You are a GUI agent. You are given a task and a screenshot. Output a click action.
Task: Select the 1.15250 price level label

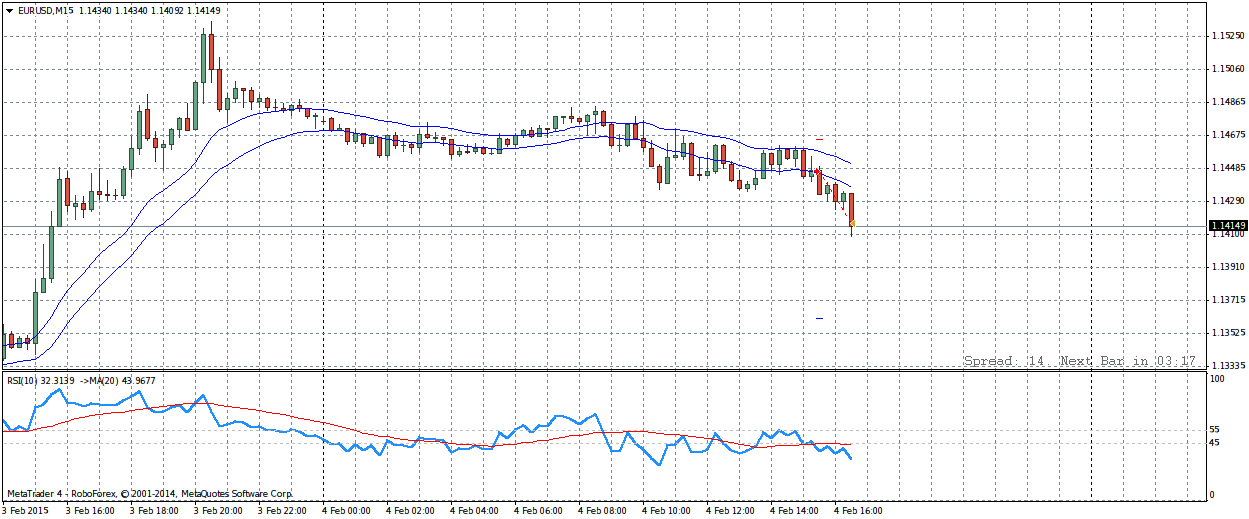click(1227, 36)
